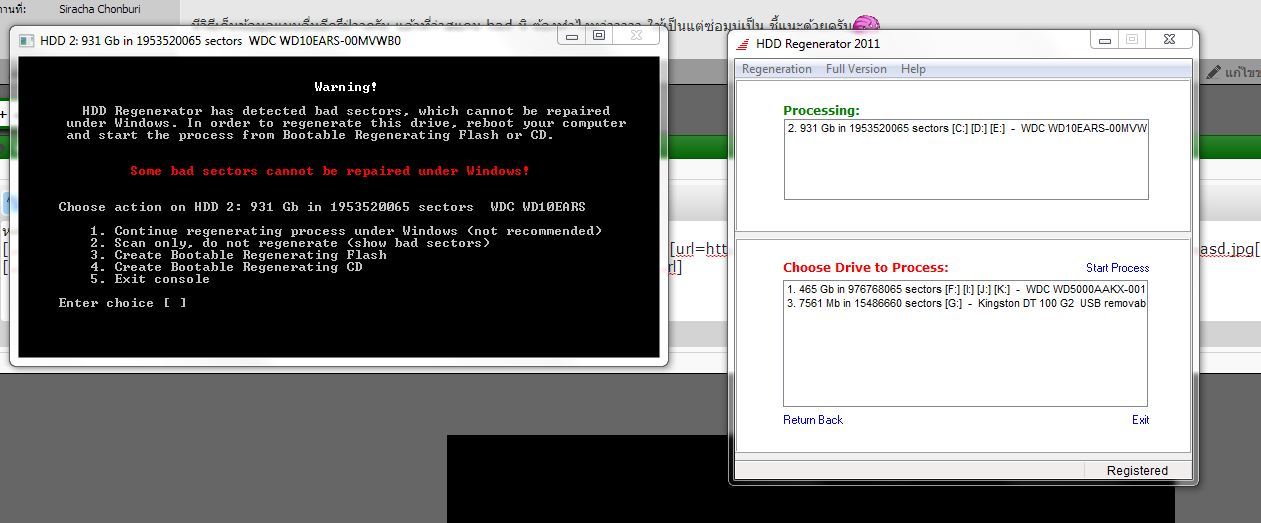The height and width of the screenshot is (523, 1261).
Task: Click the Enter choice input bracket in console
Action: (175, 303)
